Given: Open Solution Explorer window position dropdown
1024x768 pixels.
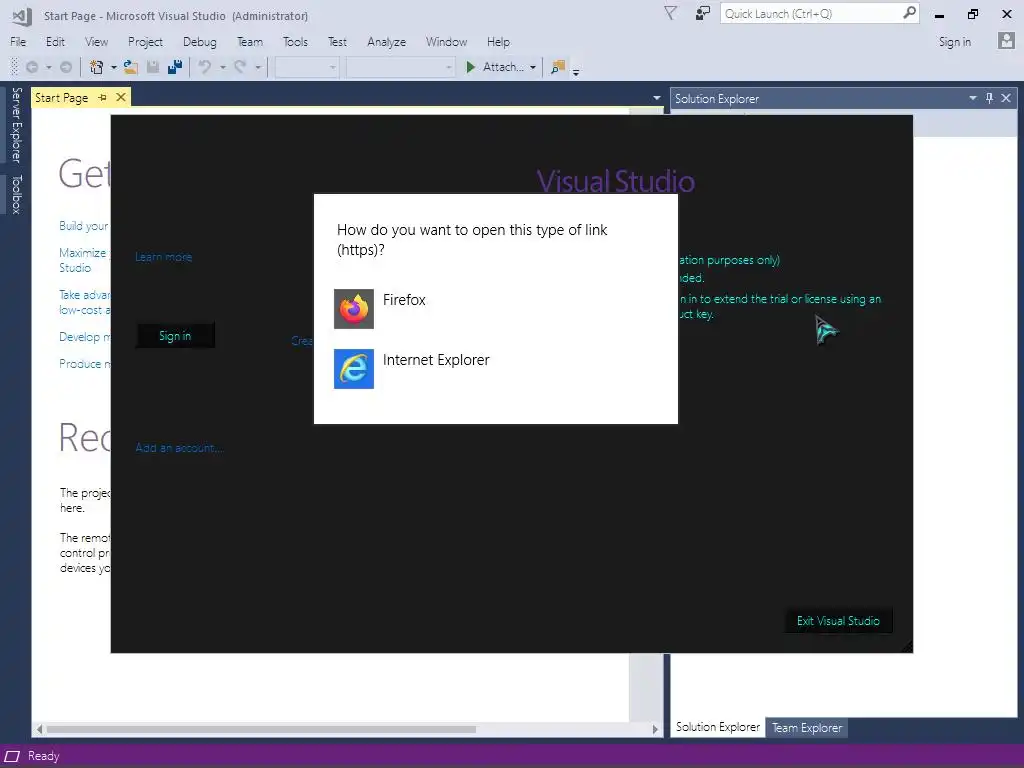Looking at the screenshot, I should point(972,98).
